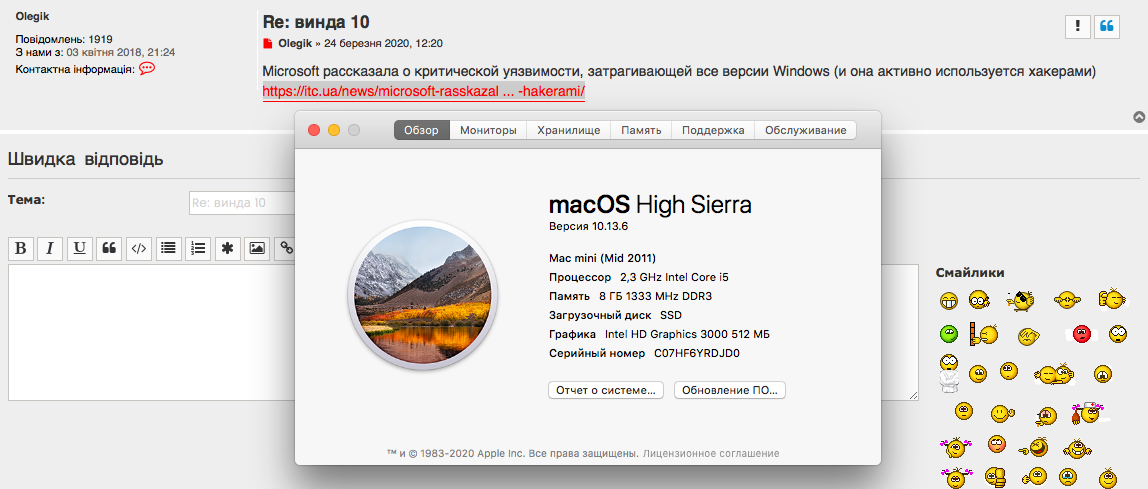Insert a URL with the chain-link toolbar button

pos(286,249)
